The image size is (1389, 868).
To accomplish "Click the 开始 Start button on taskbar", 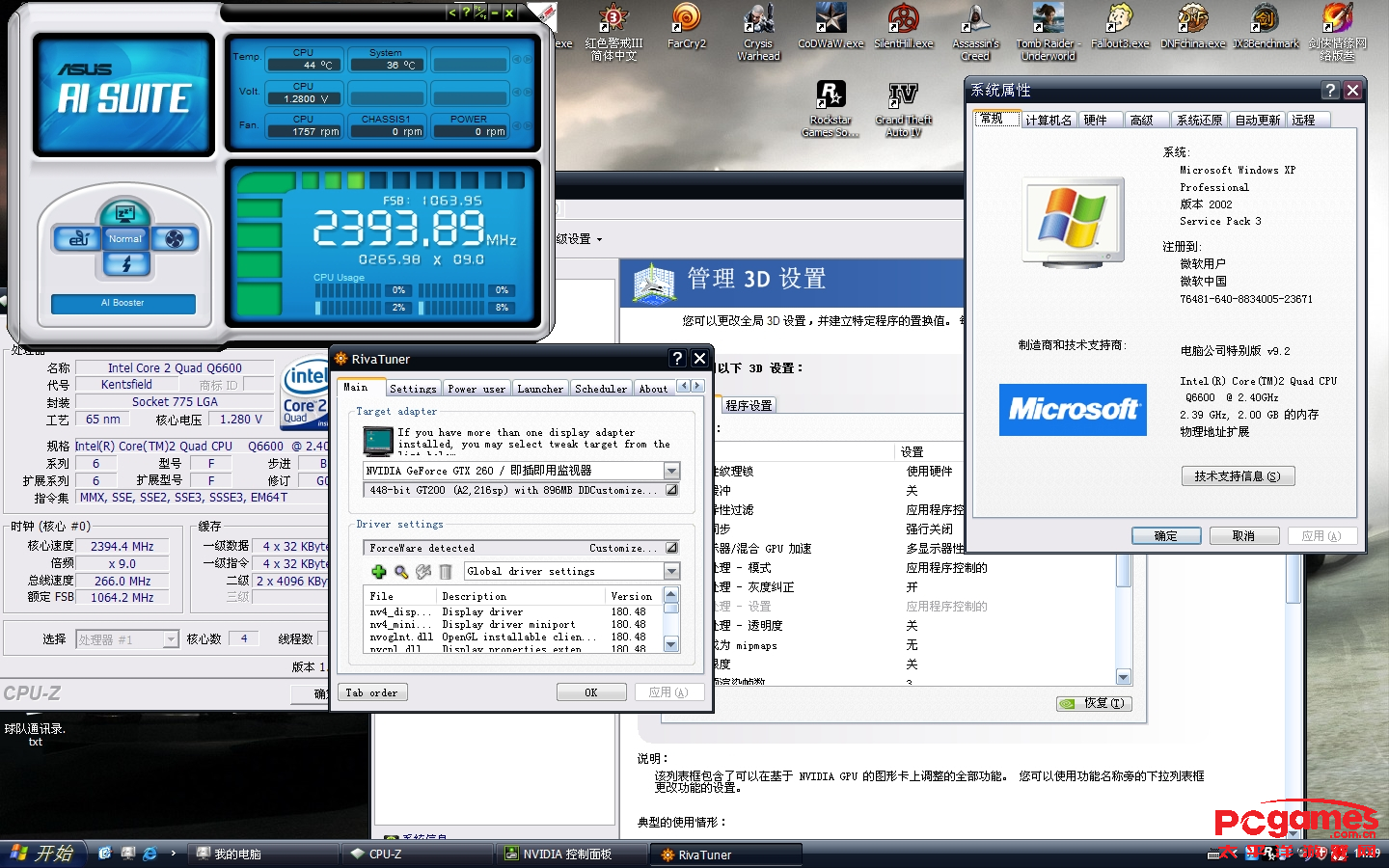I will (41, 854).
